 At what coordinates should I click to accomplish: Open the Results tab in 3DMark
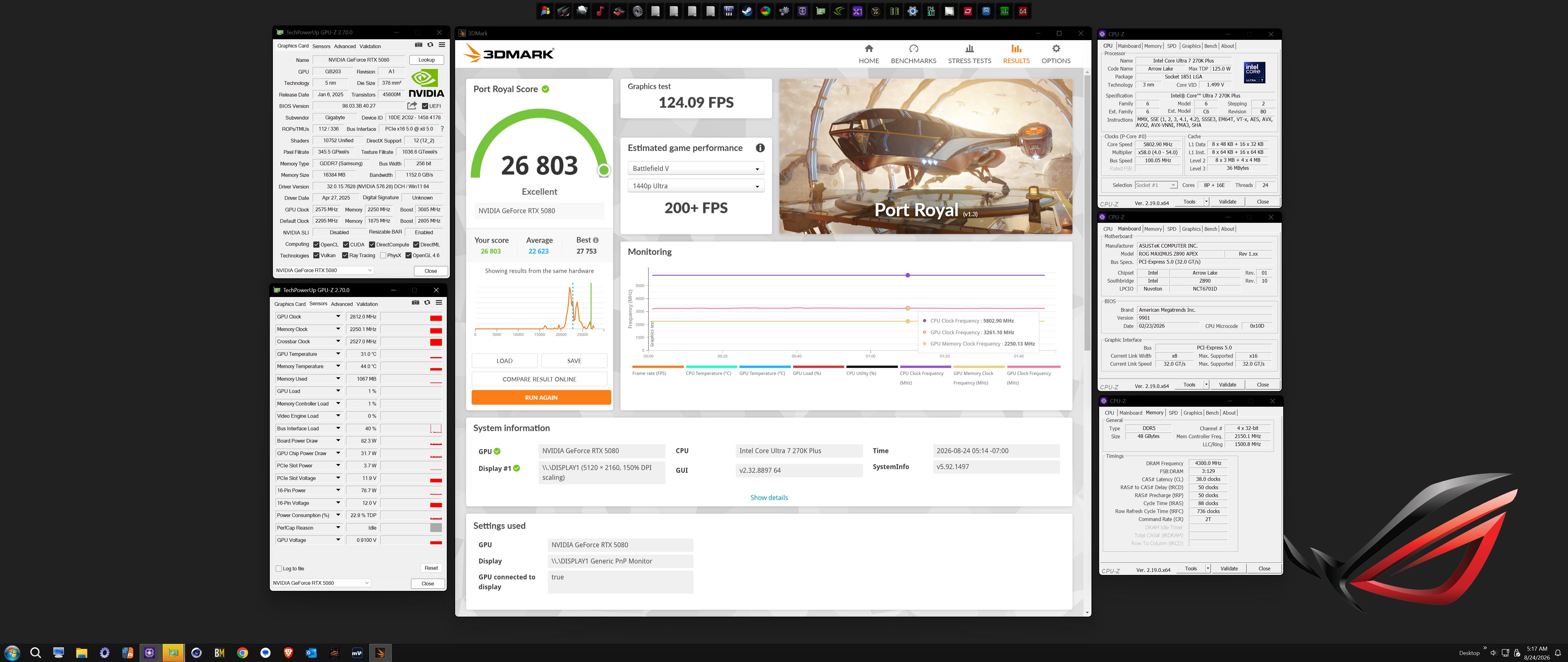(1016, 54)
